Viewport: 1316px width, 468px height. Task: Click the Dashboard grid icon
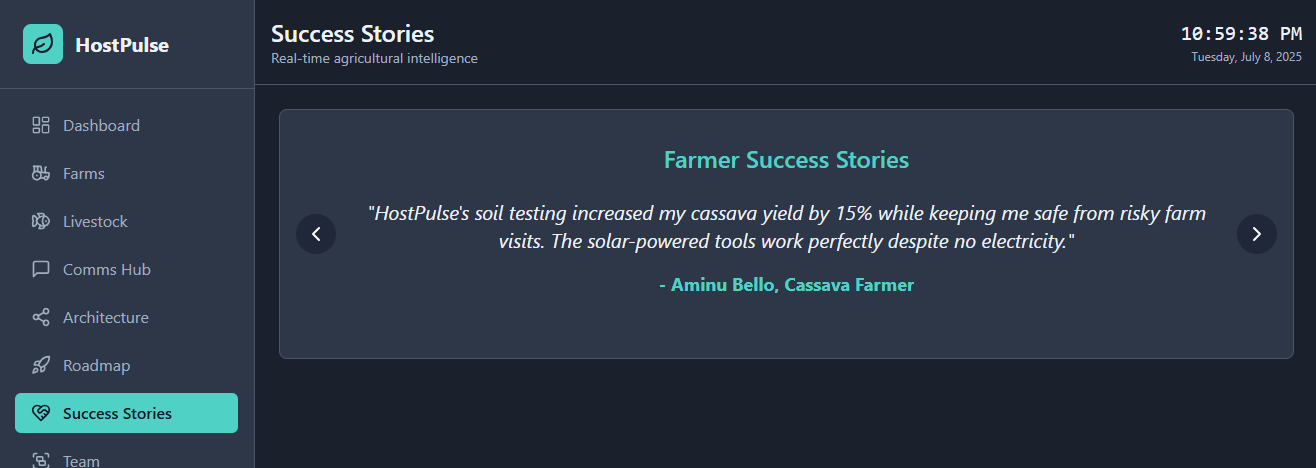coord(41,125)
